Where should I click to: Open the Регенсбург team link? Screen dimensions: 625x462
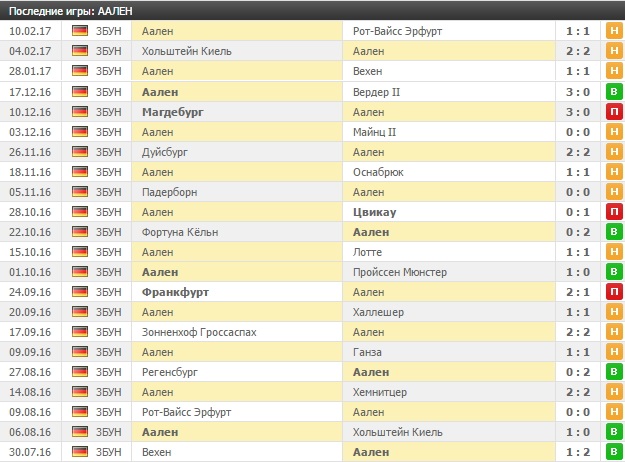click(170, 372)
